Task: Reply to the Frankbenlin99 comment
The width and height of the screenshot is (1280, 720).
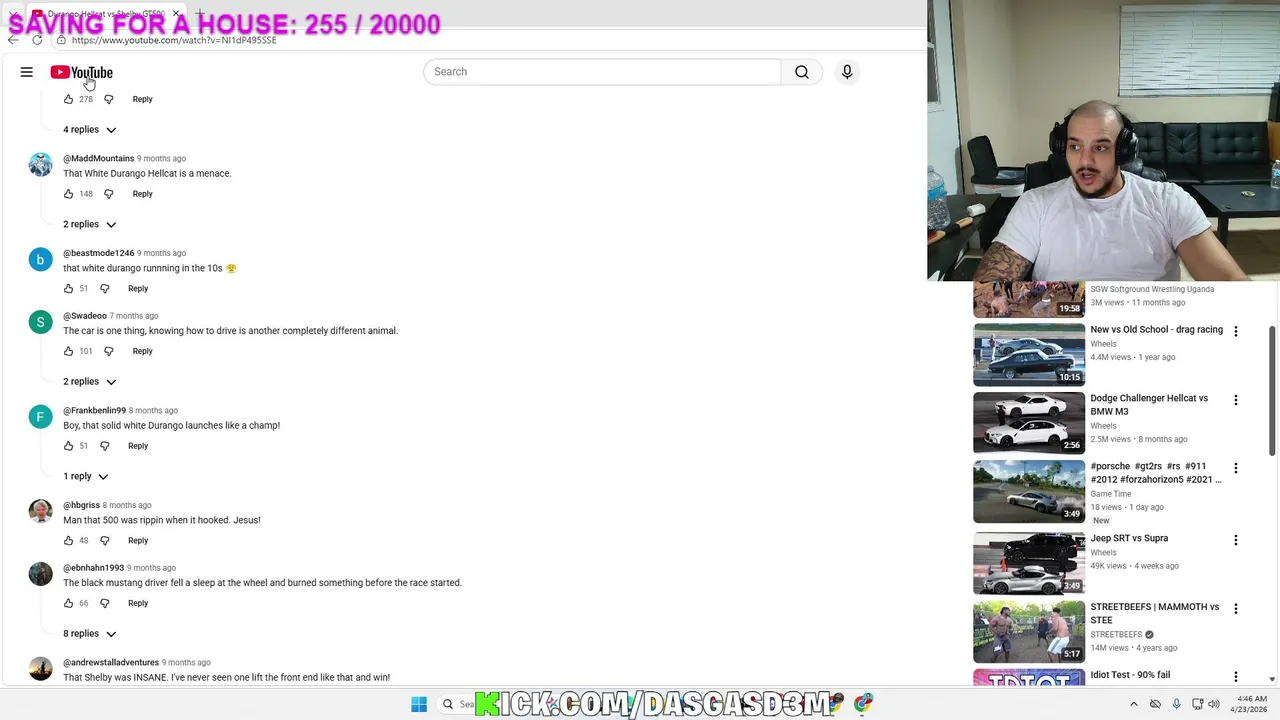Action: (x=138, y=446)
